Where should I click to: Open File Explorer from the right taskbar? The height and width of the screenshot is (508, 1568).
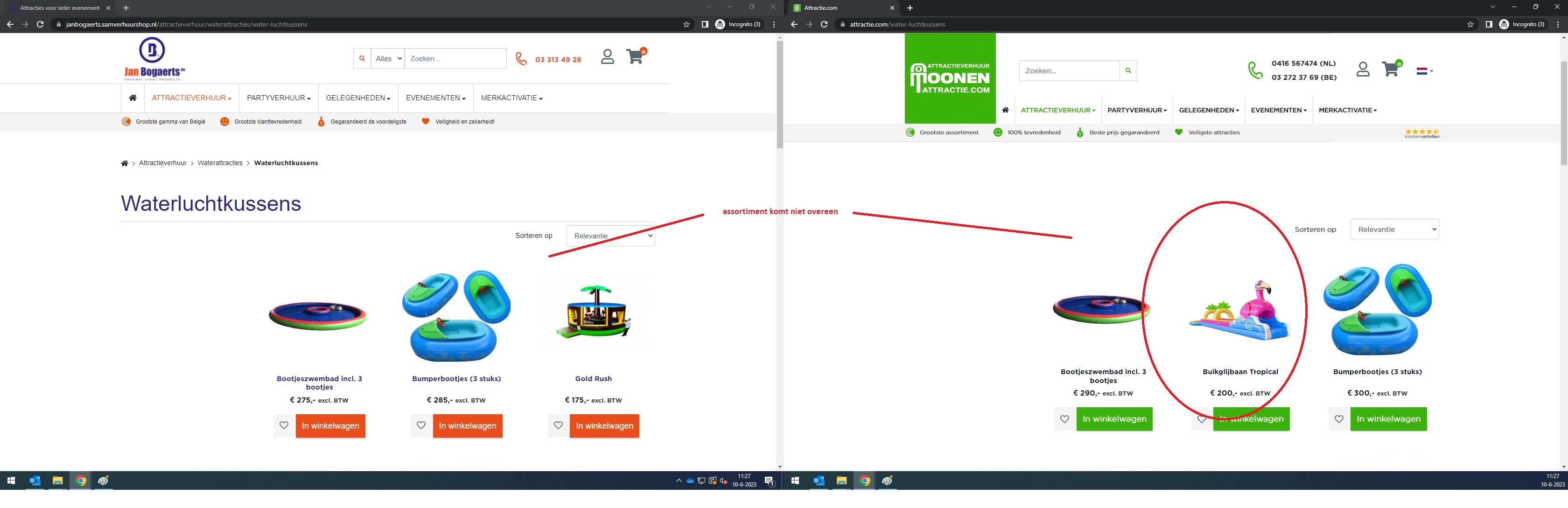(x=841, y=480)
